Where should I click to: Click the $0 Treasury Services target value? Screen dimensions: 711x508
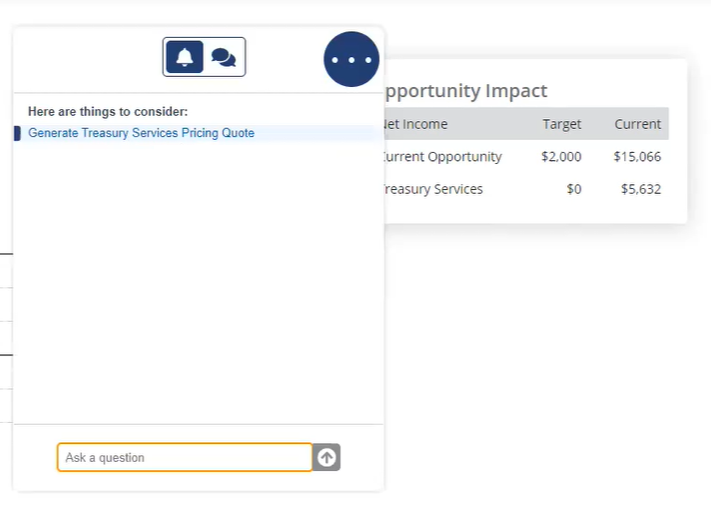(x=574, y=189)
